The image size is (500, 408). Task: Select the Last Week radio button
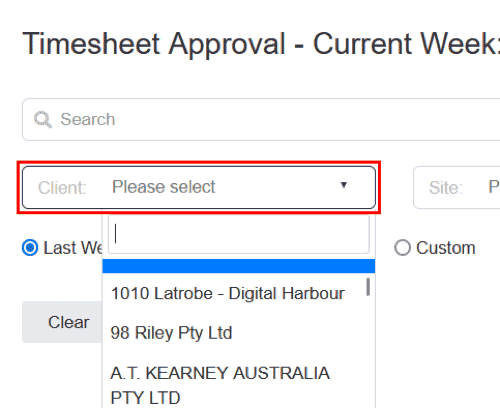pyautogui.click(x=30, y=248)
